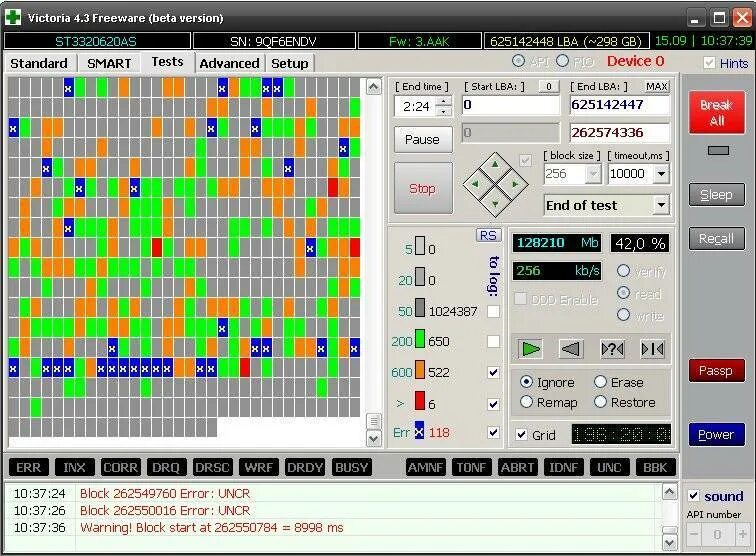Toggle the Hints checkbox
756x556 pixels.
(x=709, y=63)
